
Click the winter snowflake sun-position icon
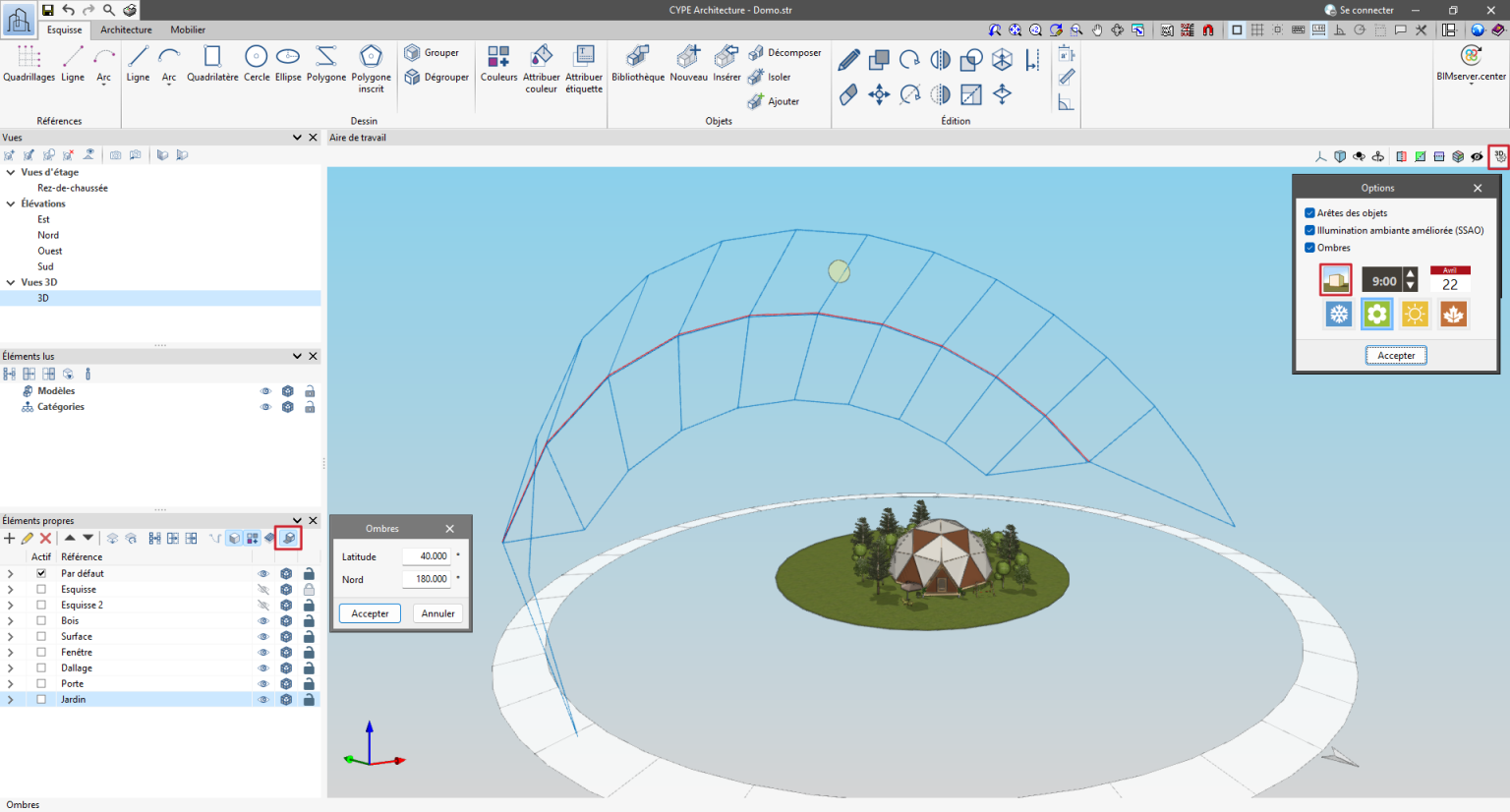[1338, 314]
